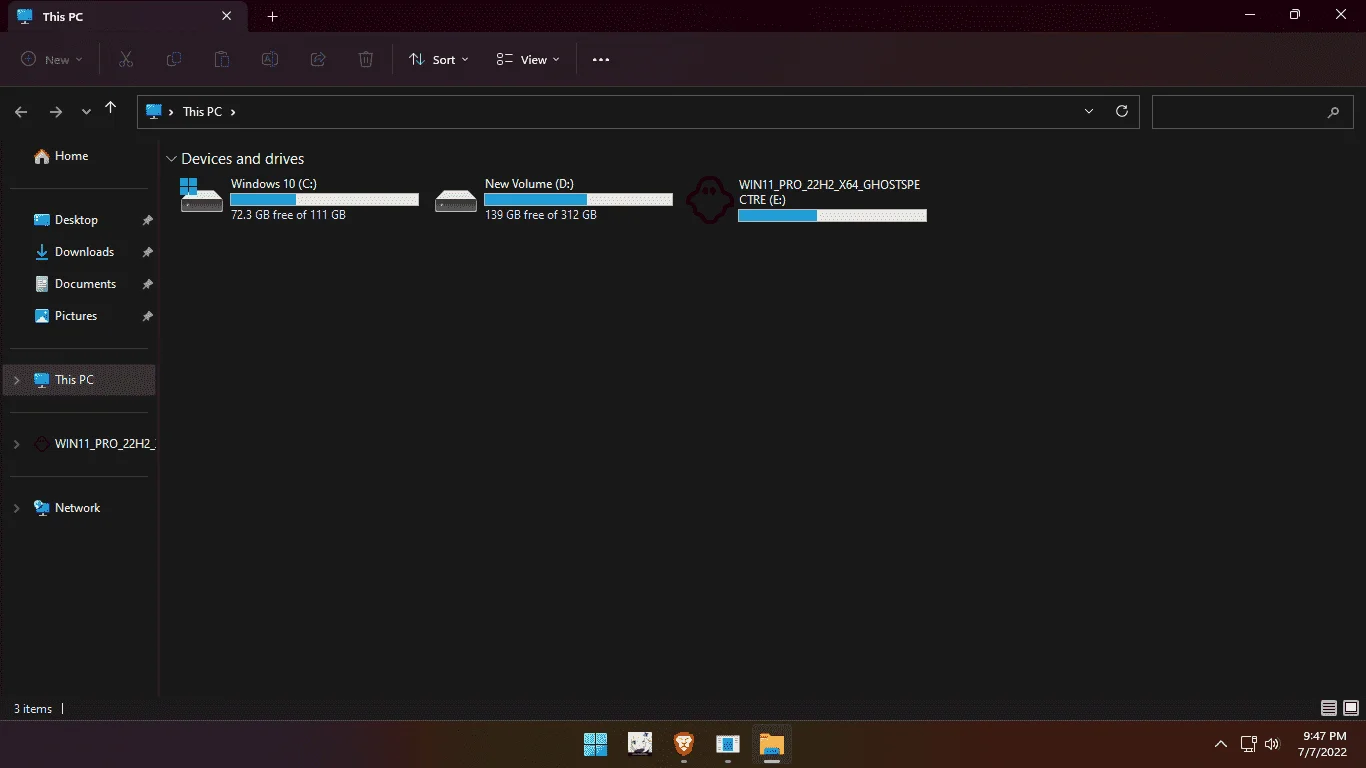This screenshot has width=1366, height=768.
Task: Open Brave browser from taskbar
Action: click(x=684, y=744)
